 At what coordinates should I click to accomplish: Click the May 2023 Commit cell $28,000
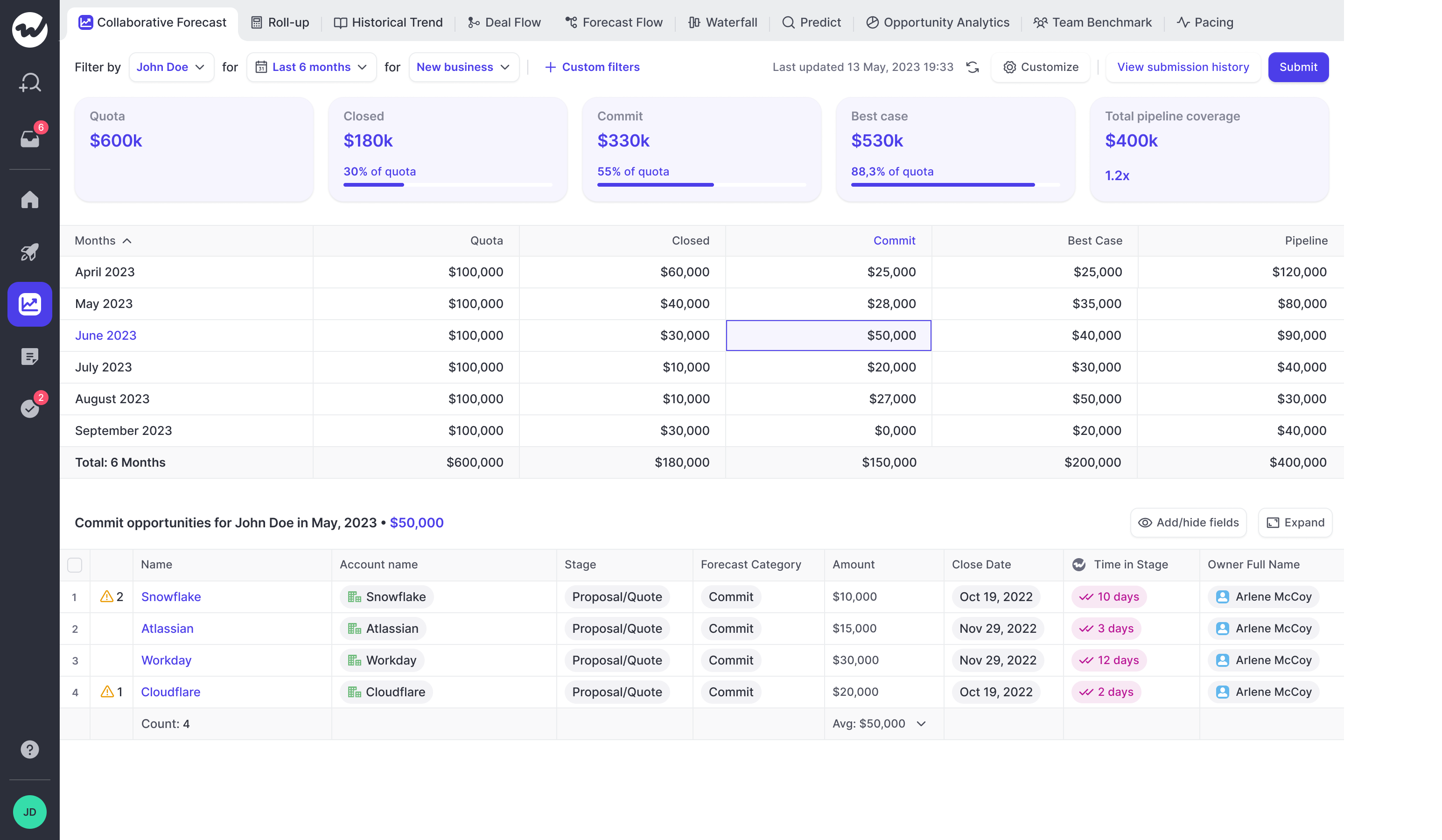click(x=828, y=303)
